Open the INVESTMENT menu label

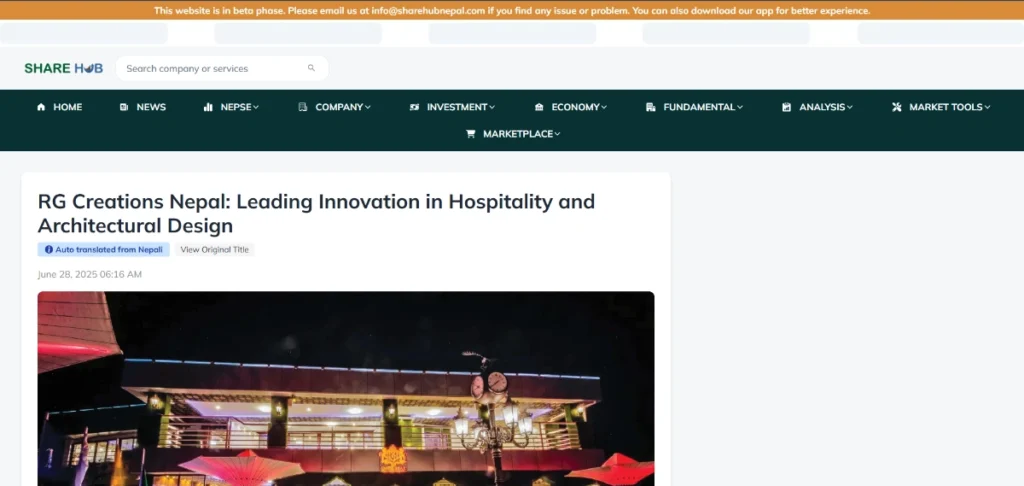click(457, 107)
